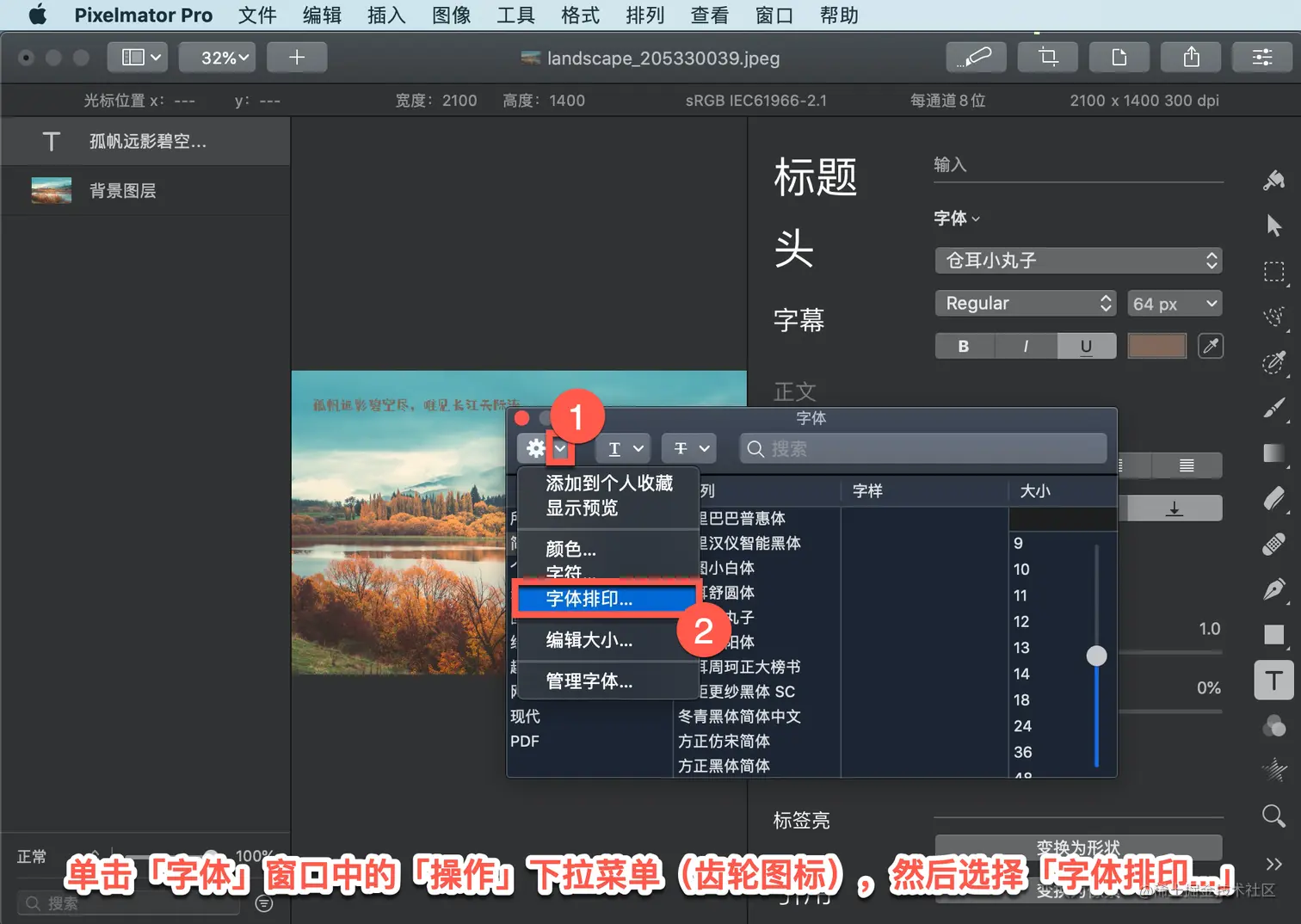Select the Rectangular Selection tool

pyautogui.click(x=1274, y=272)
